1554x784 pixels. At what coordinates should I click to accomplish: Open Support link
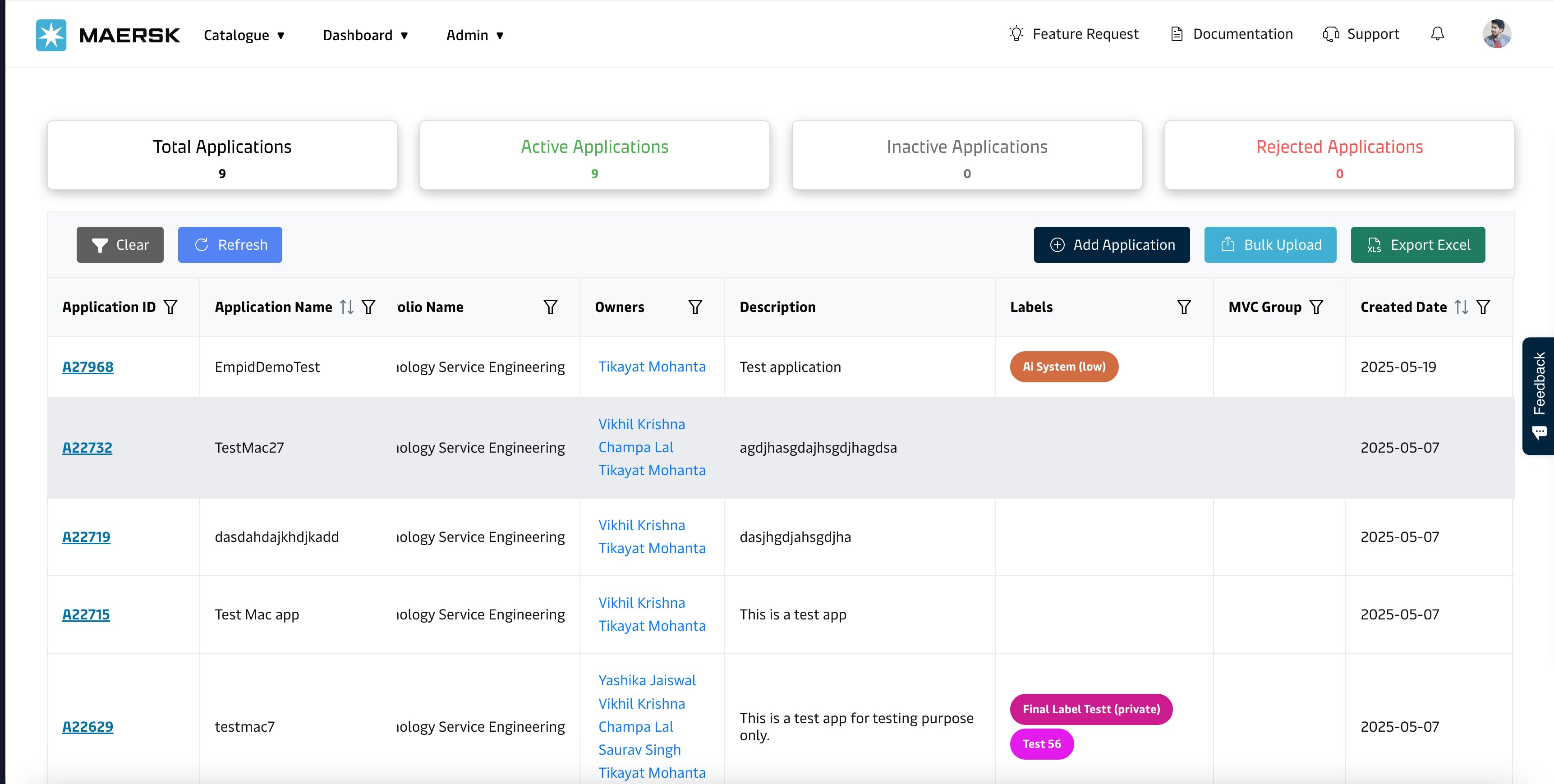click(1361, 34)
